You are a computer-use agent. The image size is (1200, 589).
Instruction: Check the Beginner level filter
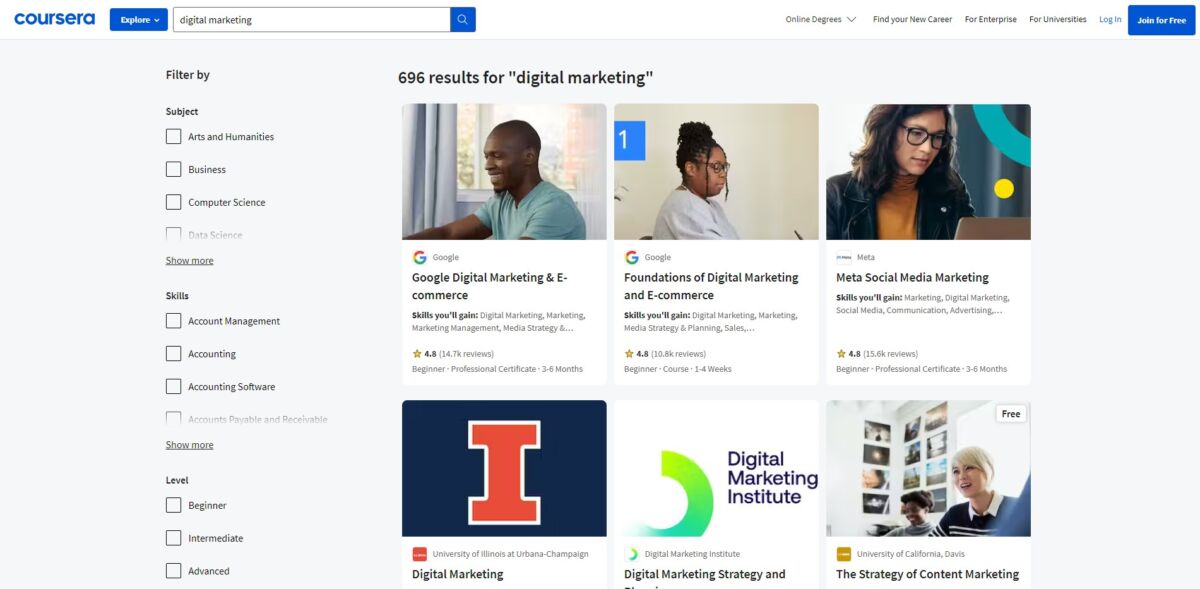[172, 505]
